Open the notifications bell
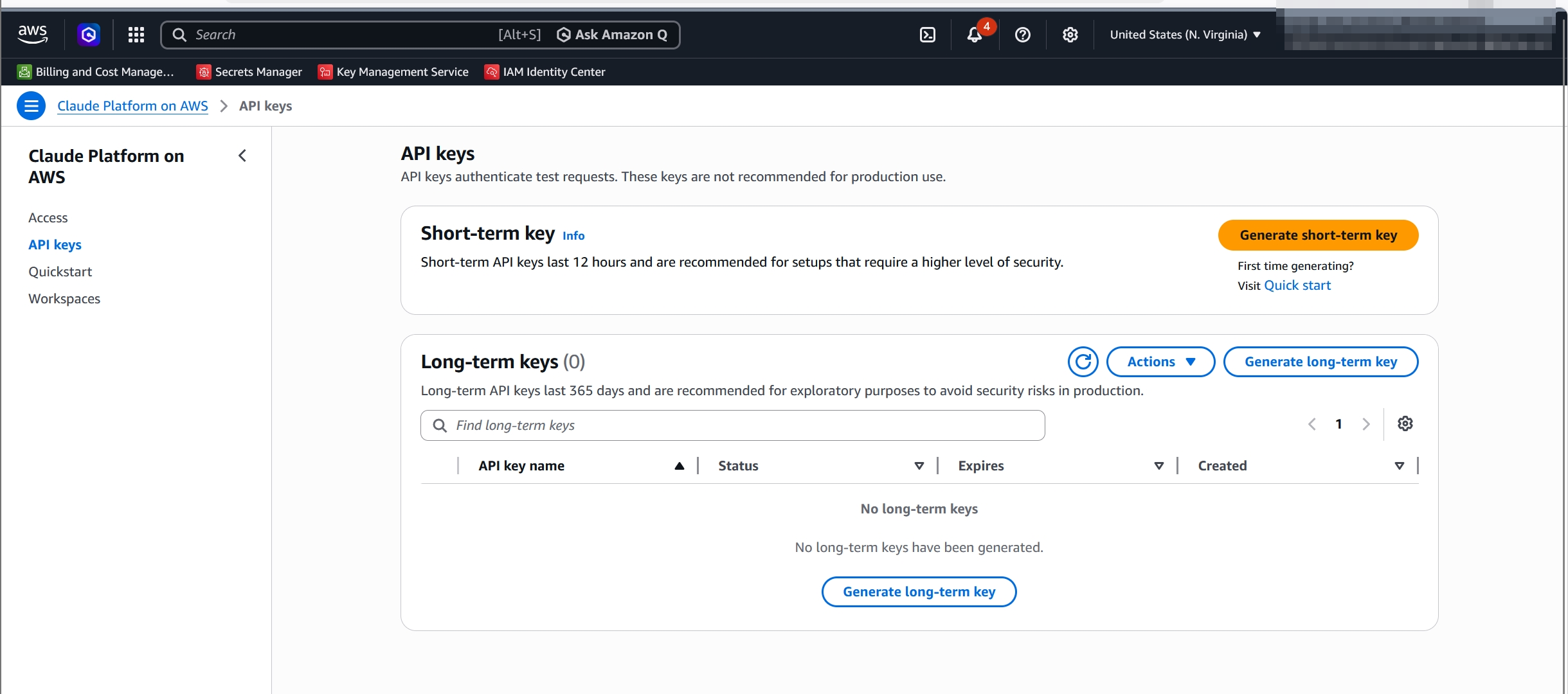The height and width of the screenshot is (694, 1568). tap(975, 35)
